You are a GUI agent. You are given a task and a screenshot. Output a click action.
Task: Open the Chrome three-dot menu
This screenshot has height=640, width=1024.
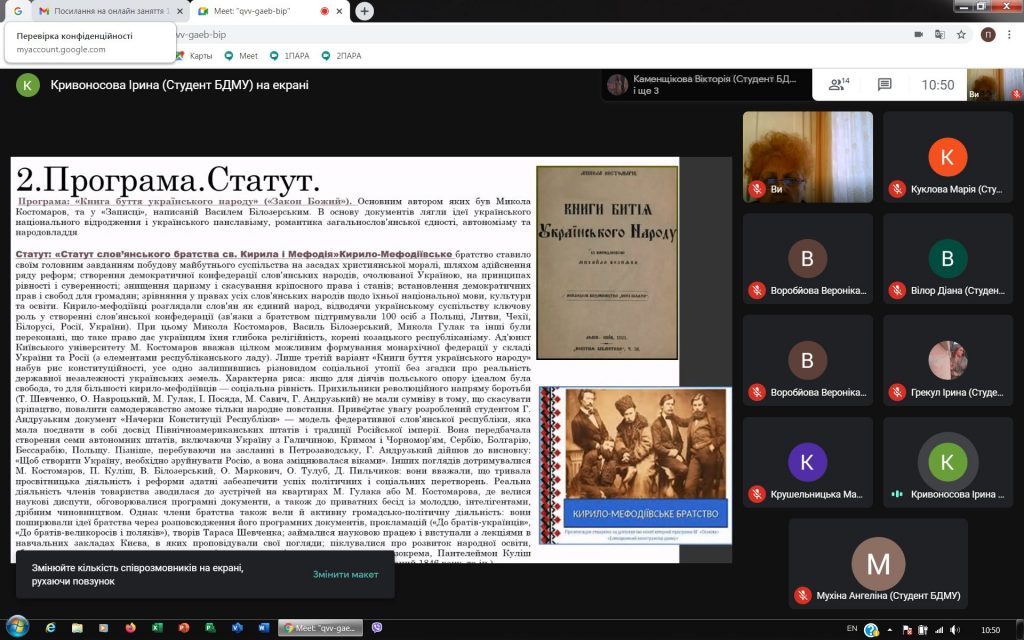tap(1010, 34)
